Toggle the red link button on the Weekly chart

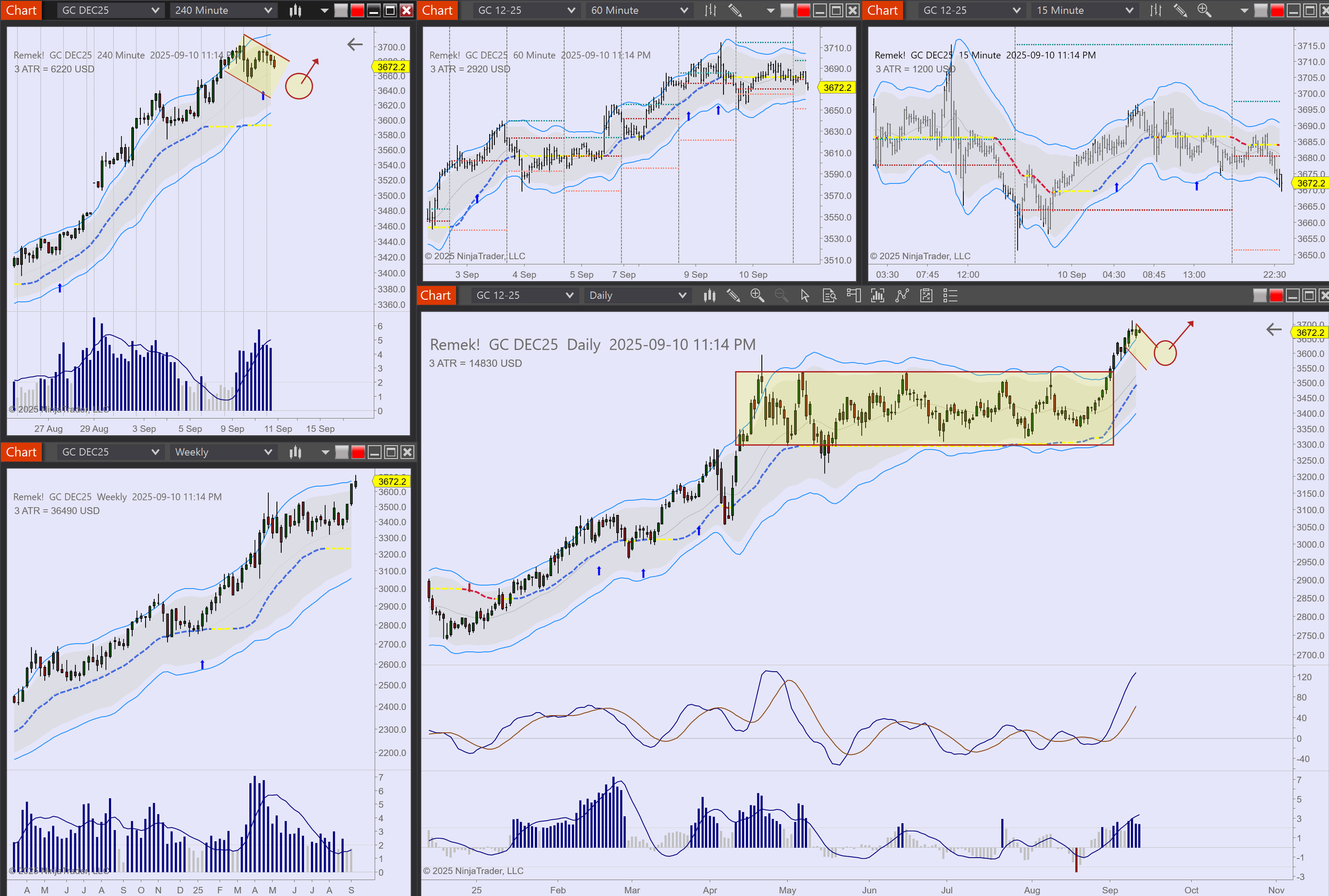click(x=358, y=452)
